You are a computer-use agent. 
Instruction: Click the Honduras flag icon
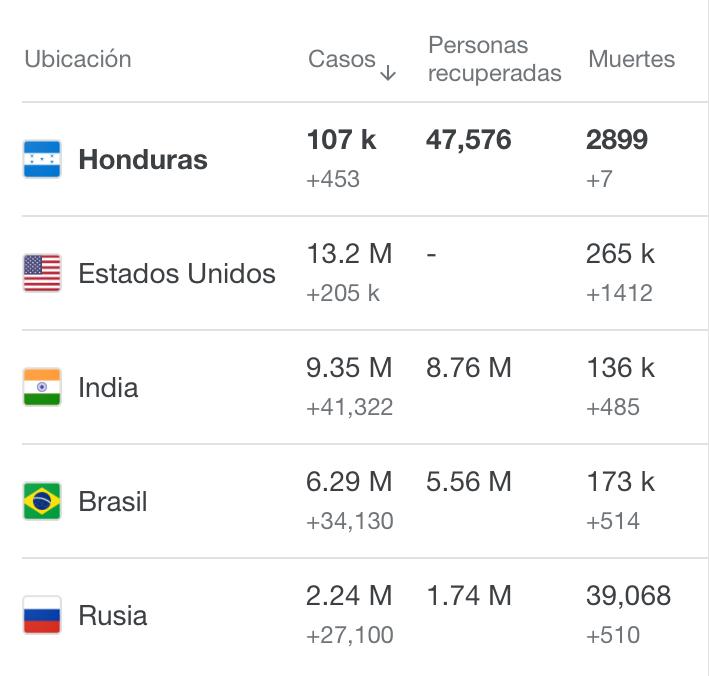pyautogui.click(x=42, y=159)
